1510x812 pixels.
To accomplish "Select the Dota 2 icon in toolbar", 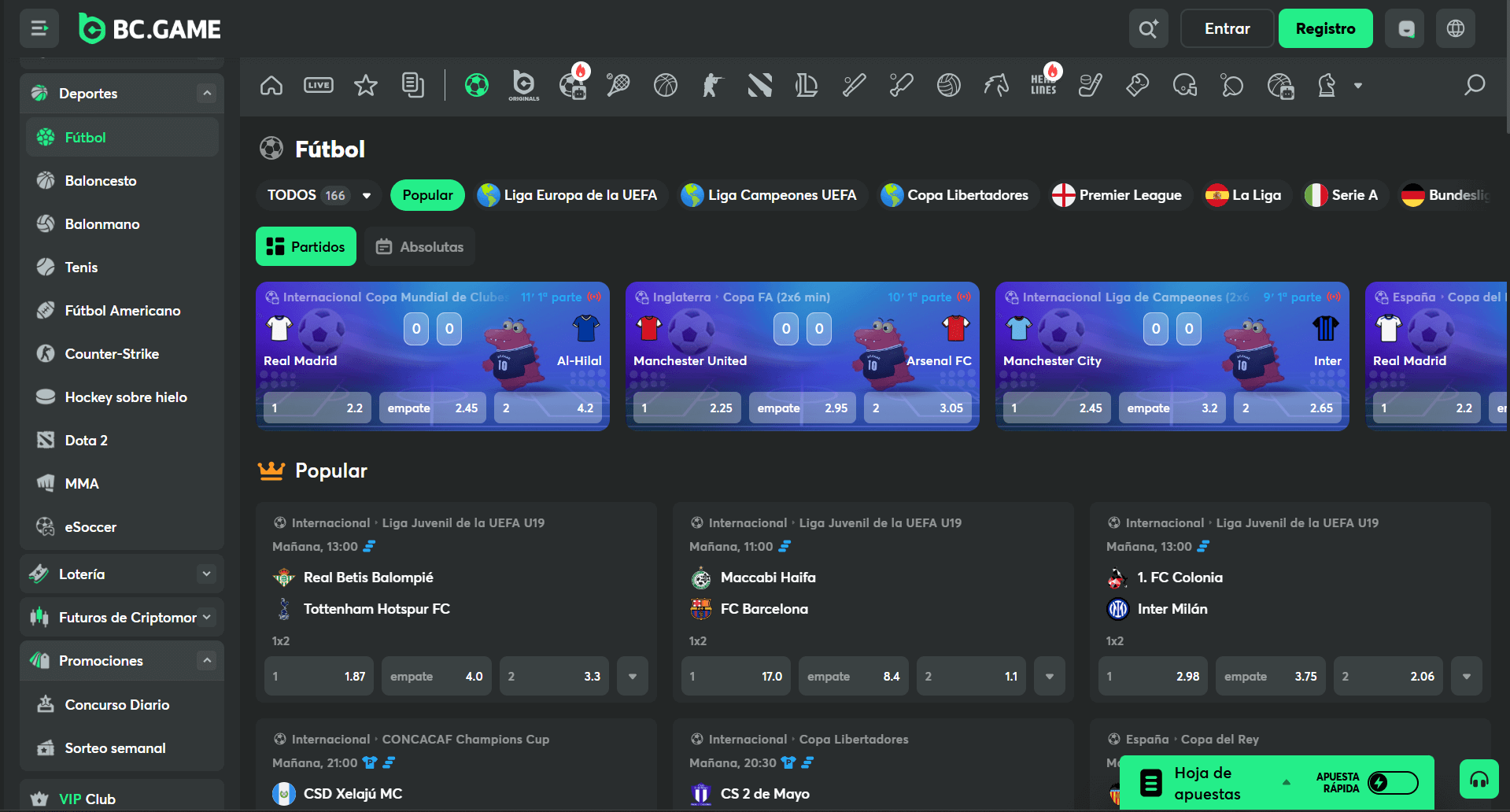I will point(760,85).
